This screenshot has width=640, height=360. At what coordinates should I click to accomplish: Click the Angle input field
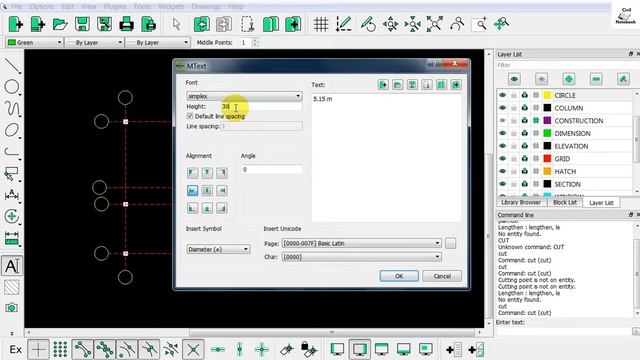[x=271, y=169]
